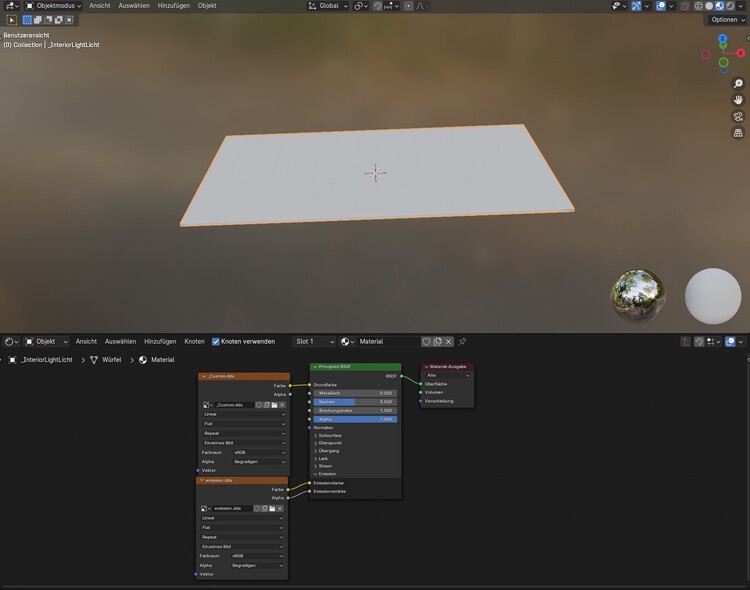Adjust the Rauheit slider in Principled BSDF
The image size is (750, 590).
coord(354,402)
